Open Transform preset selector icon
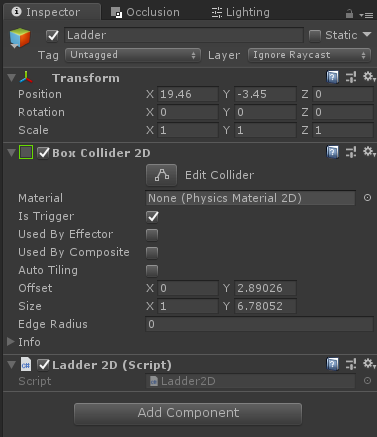The image size is (377, 437). (351, 77)
